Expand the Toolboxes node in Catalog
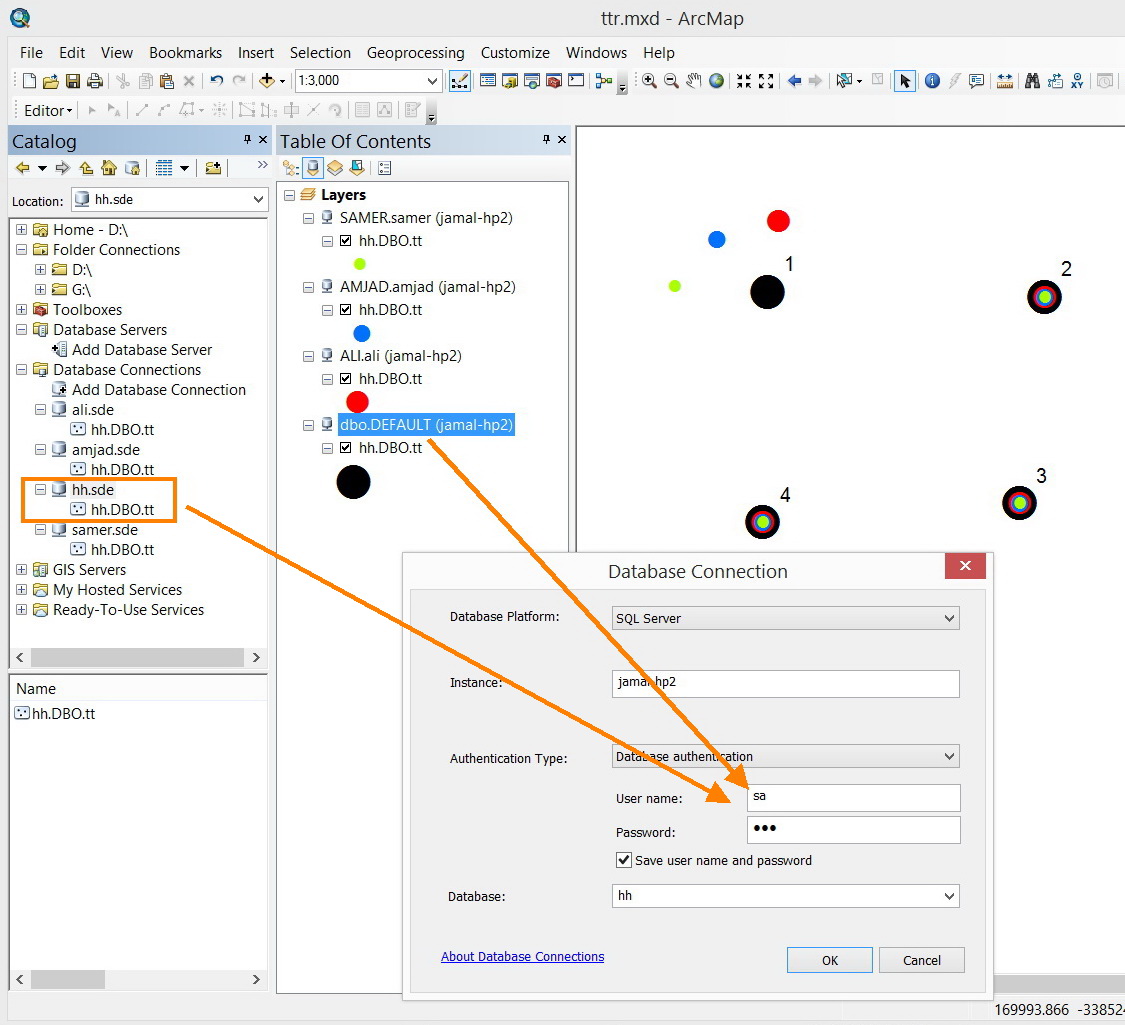Viewport: 1125px width, 1025px height. pyautogui.click(x=22, y=310)
